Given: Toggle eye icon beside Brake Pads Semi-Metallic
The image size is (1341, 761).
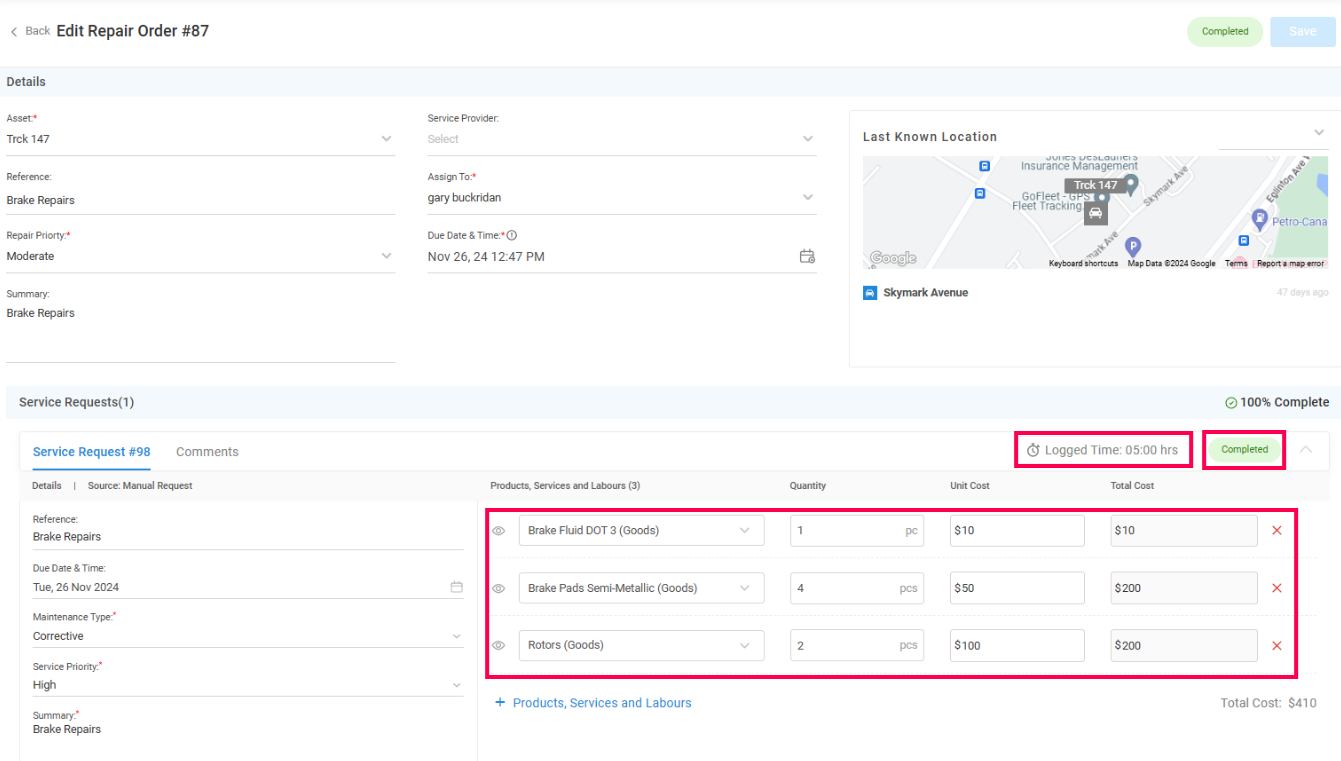Looking at the screenshot, I should [499, 589].
